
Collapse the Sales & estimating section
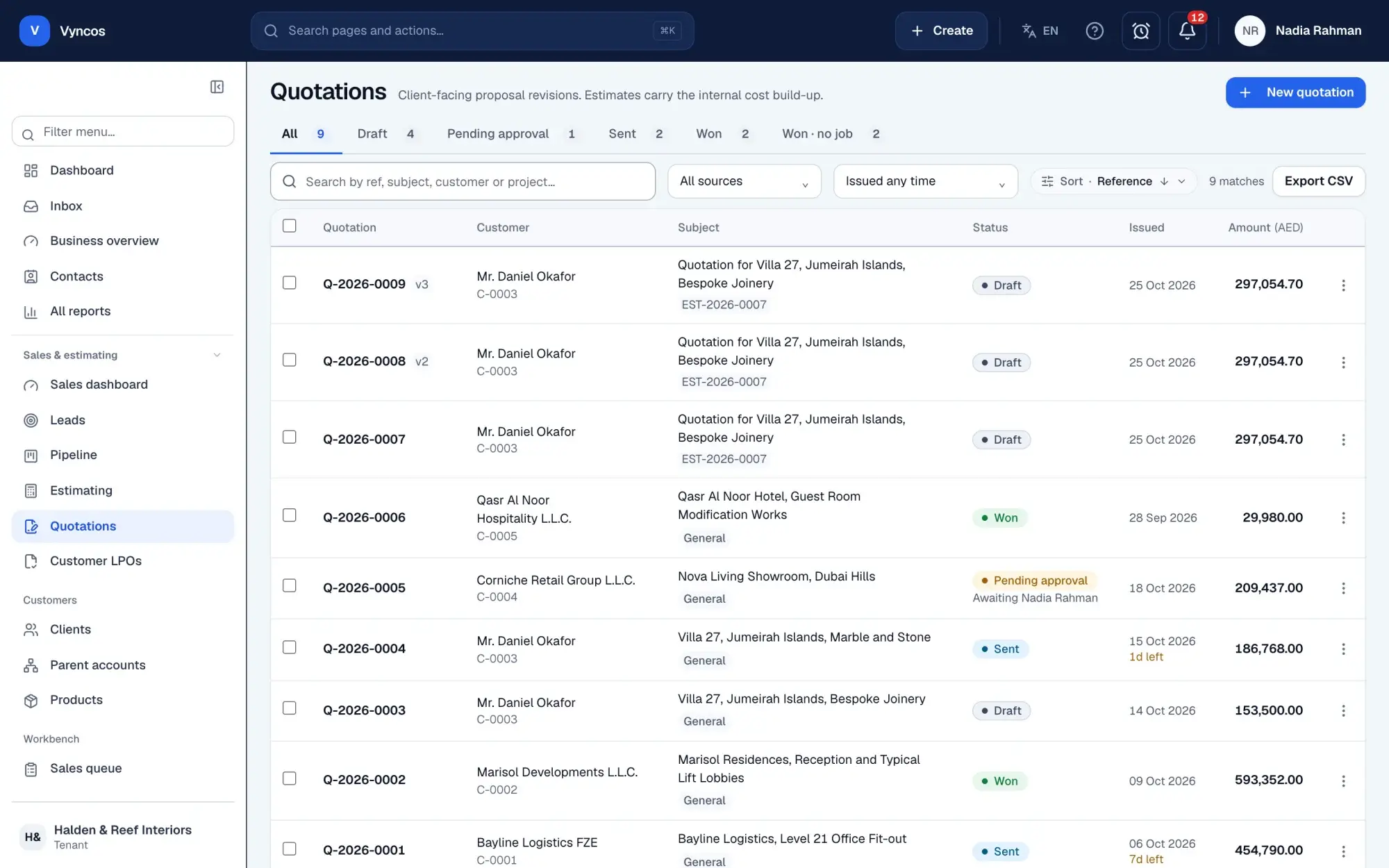123,355
